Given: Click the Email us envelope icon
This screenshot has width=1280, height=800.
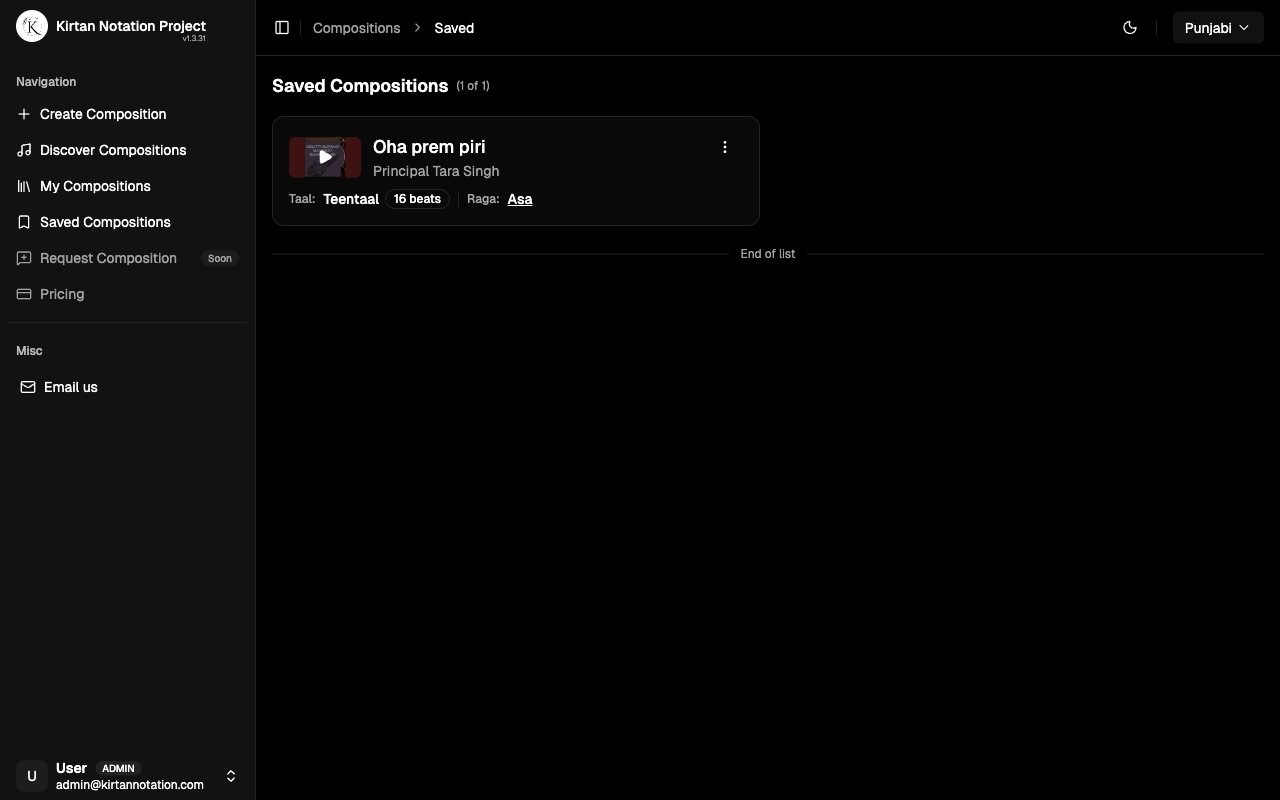Looking at the screenshot, I should coord(28,387).
